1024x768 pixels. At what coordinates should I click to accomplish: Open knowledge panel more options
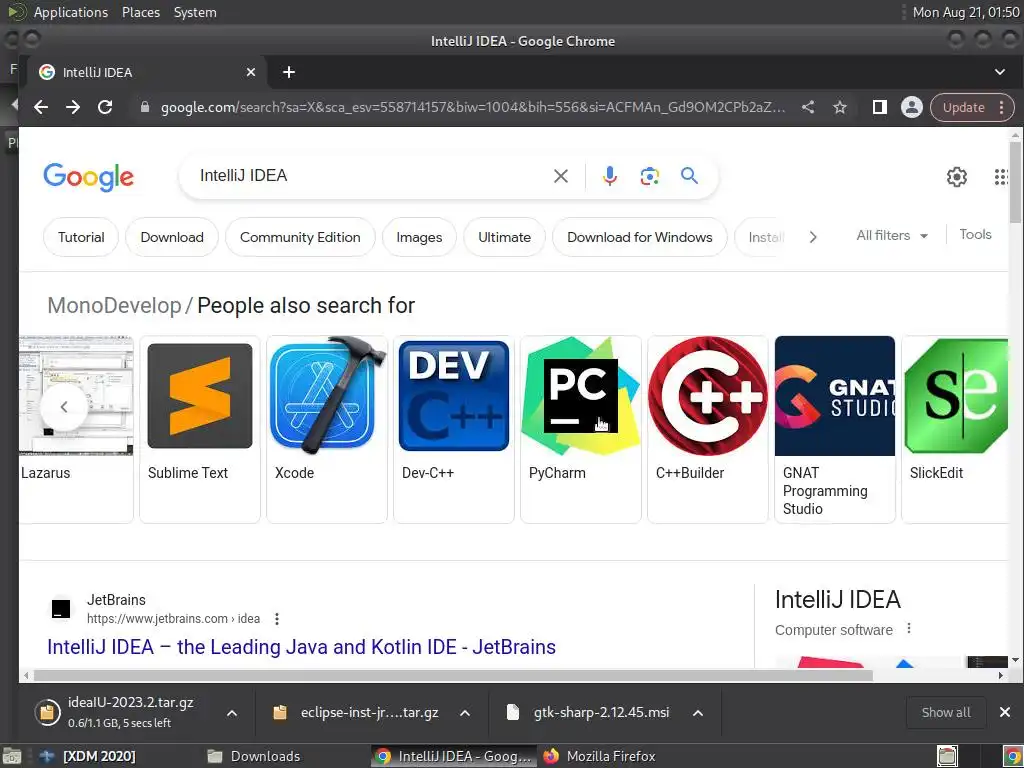point(908,628)
